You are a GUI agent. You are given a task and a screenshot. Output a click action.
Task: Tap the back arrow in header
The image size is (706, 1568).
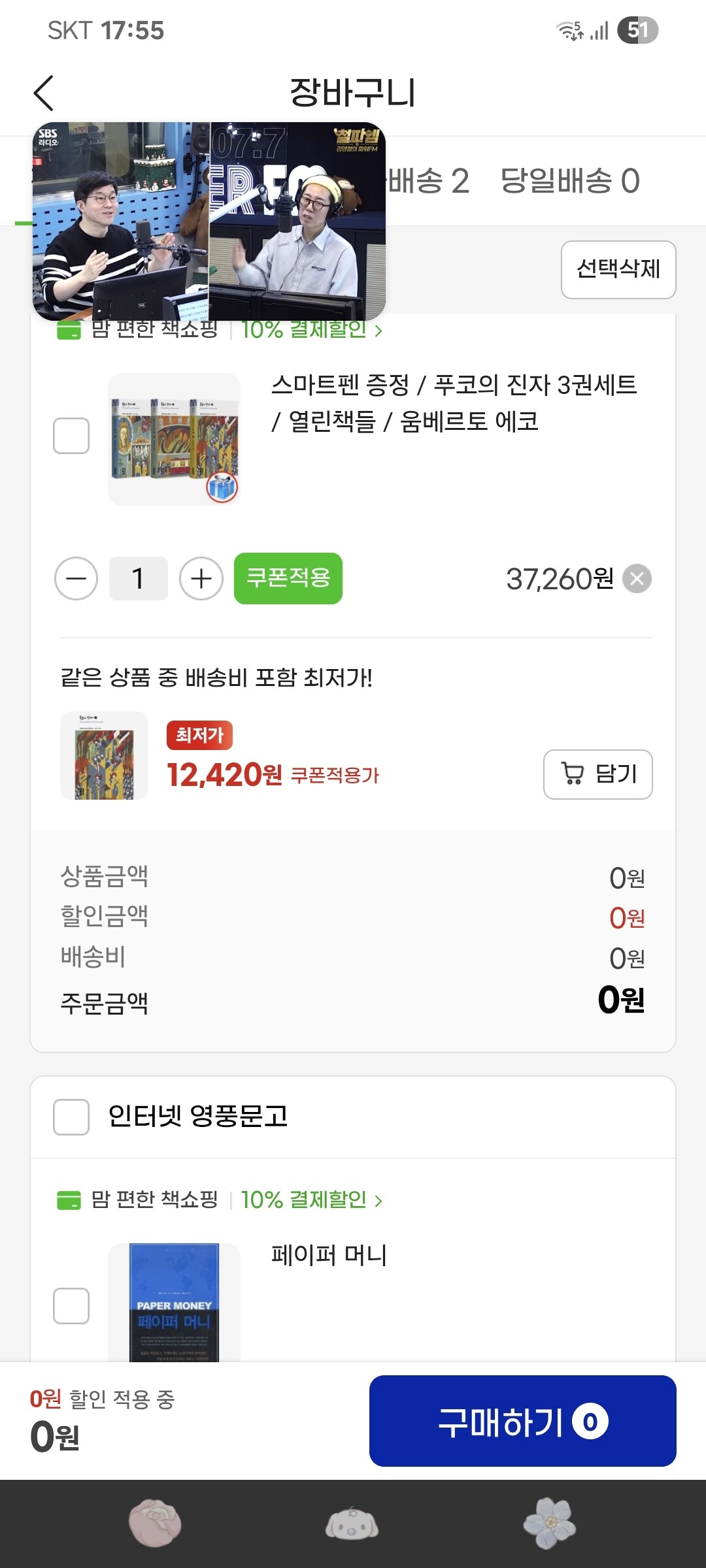[x=44, y=93]
